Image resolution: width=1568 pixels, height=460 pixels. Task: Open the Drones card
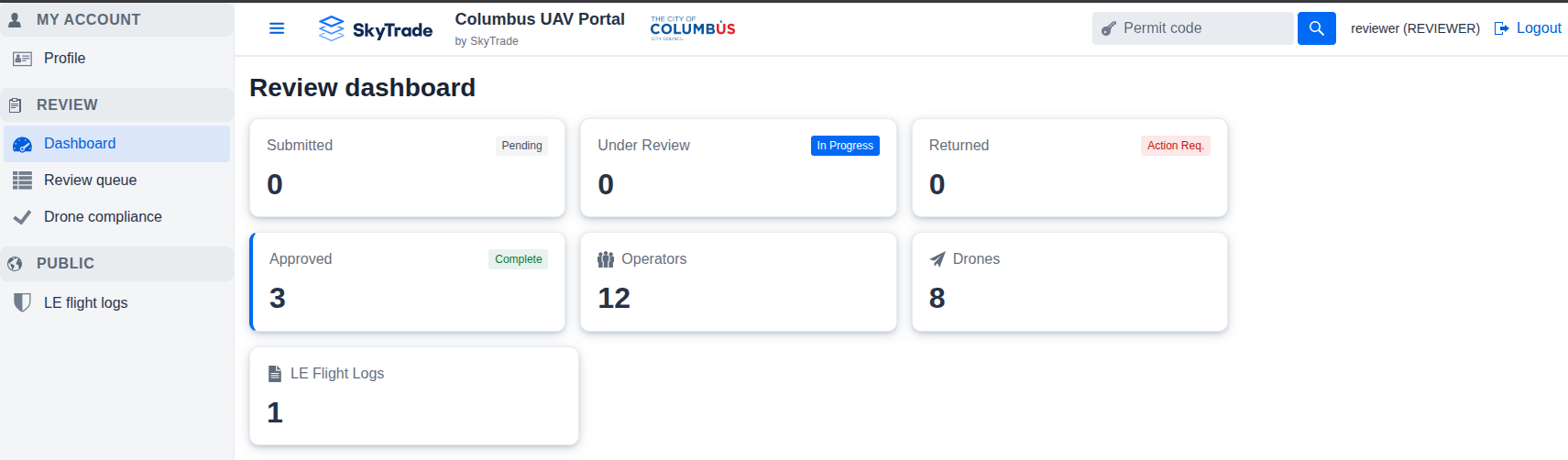tap(1069, 282)
